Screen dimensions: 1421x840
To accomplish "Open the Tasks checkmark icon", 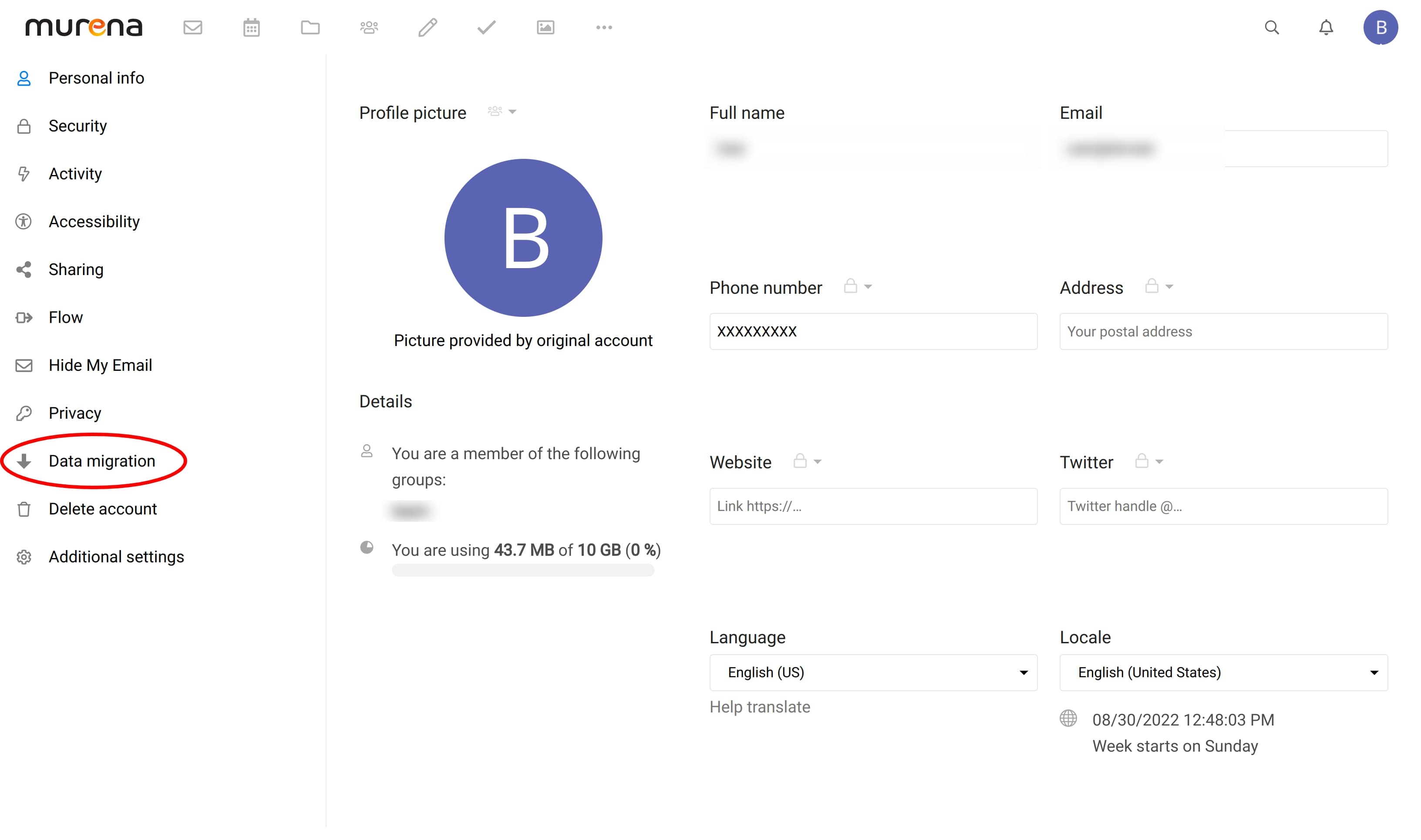I will click(x=486, y=27).
